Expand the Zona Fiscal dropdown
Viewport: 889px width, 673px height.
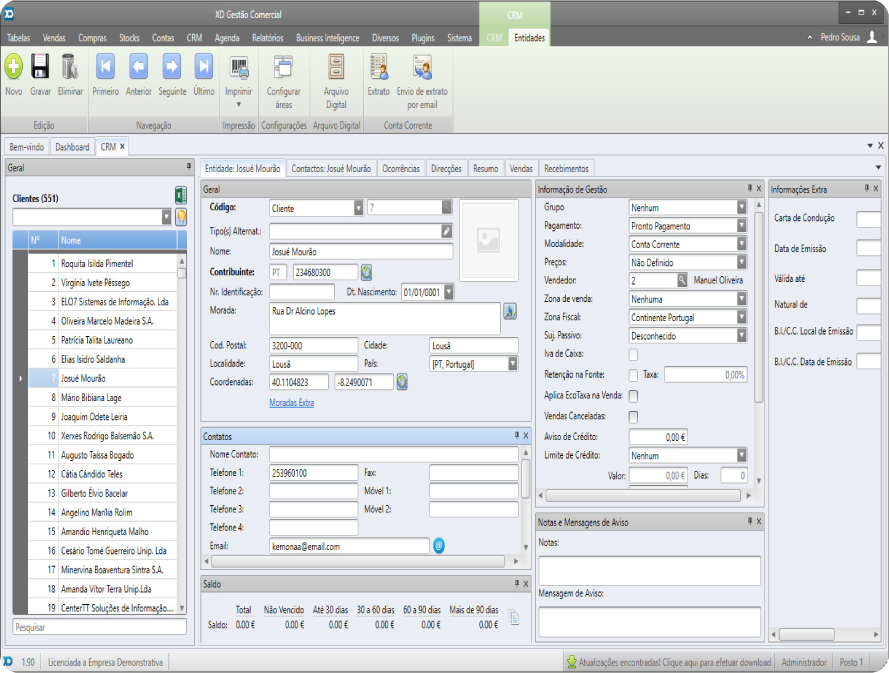[x=741, y=317]
